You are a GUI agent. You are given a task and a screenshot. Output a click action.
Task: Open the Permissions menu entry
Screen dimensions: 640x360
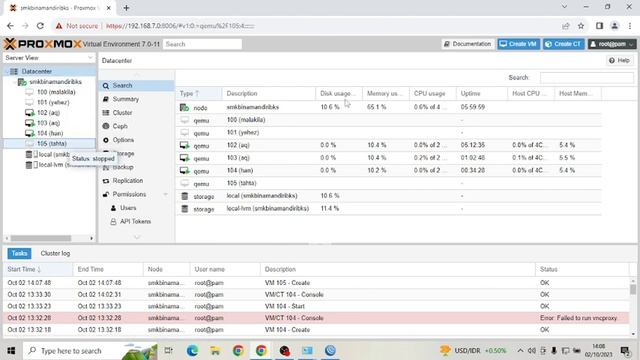(x=129, y=194)
